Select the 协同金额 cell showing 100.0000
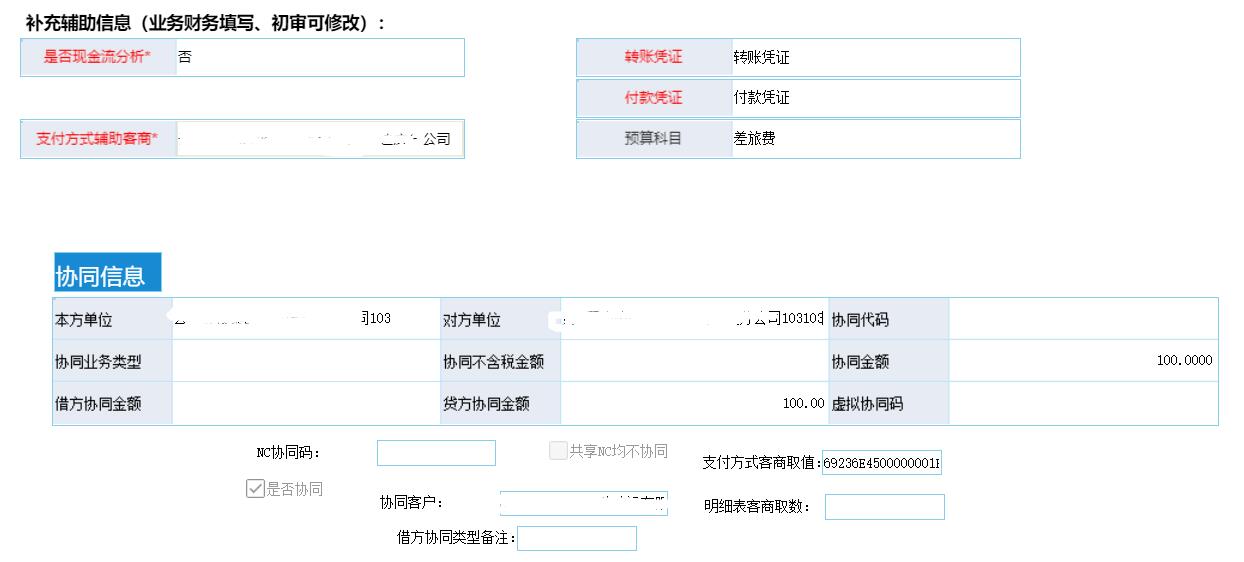1244x562 pixels. tap(1082, 361)
